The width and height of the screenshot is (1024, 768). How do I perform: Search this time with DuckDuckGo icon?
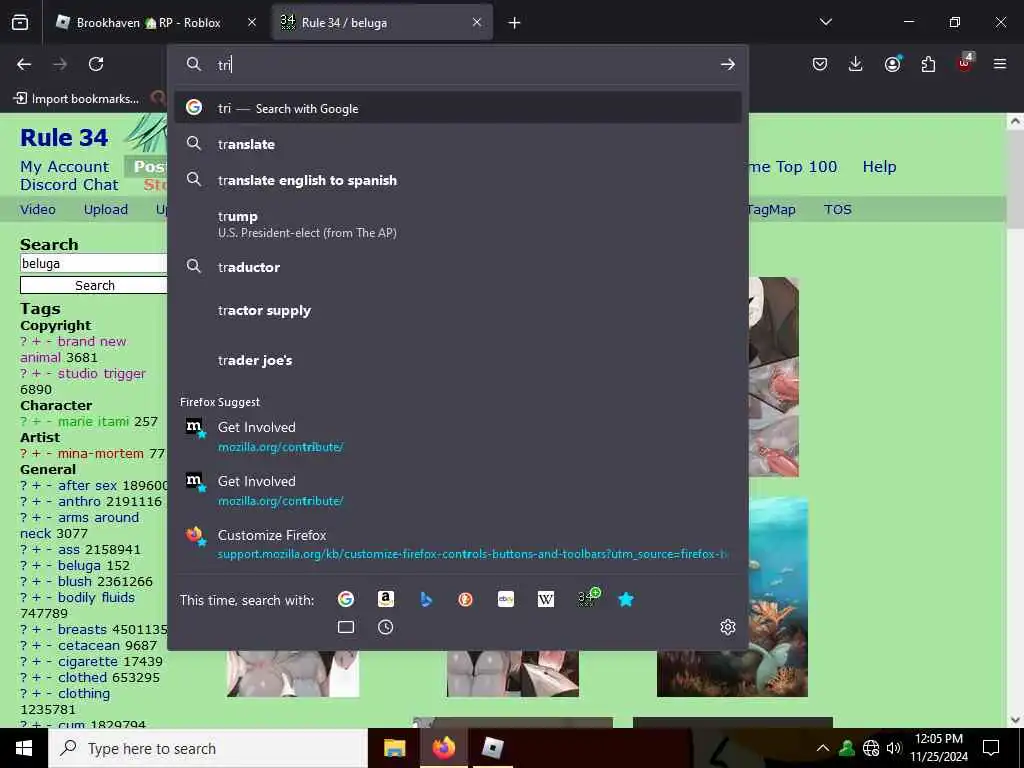pos(466,599)
